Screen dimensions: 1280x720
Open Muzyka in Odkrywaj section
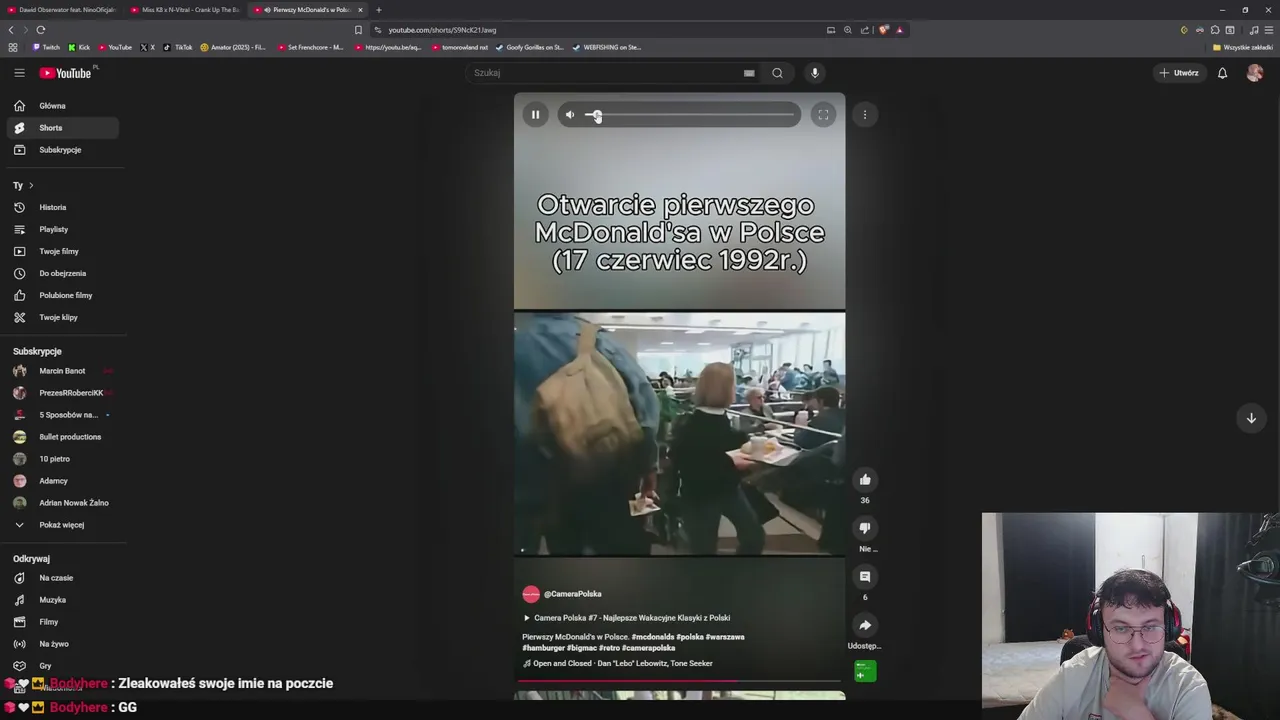(62, 600)
